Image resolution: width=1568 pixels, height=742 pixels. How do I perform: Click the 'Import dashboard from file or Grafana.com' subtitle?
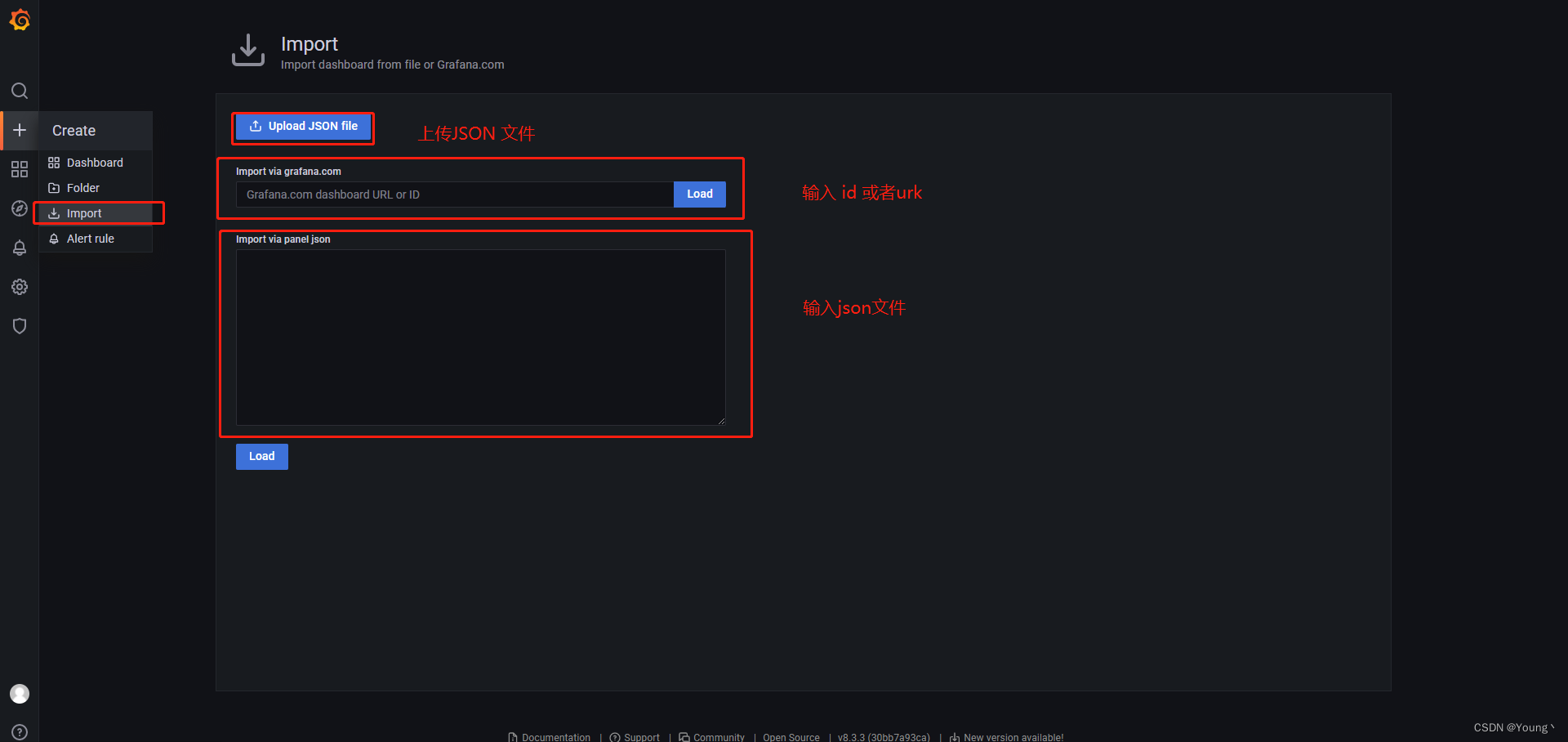[x=393, y=65]
